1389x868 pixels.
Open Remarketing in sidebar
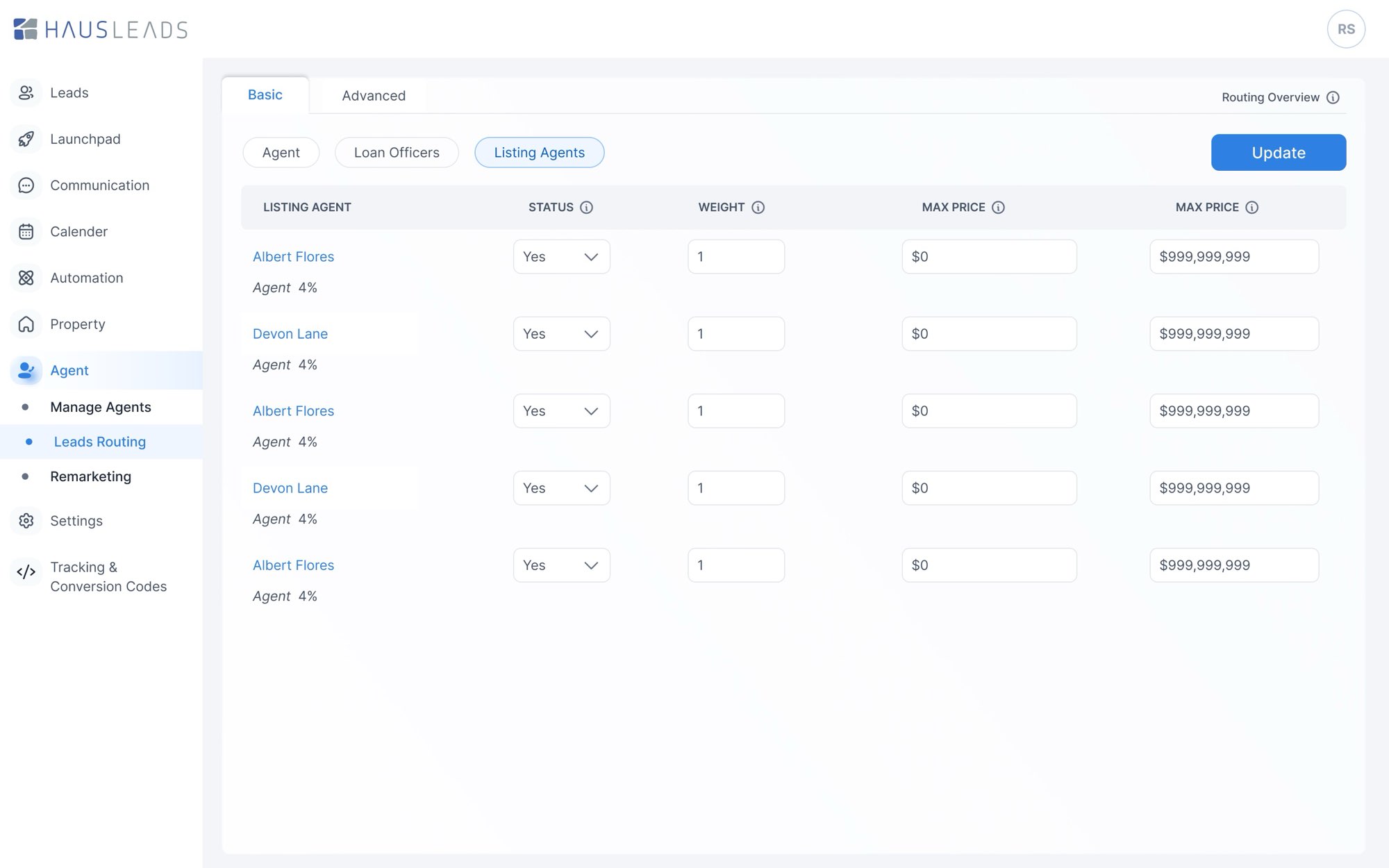pos(90,476)
